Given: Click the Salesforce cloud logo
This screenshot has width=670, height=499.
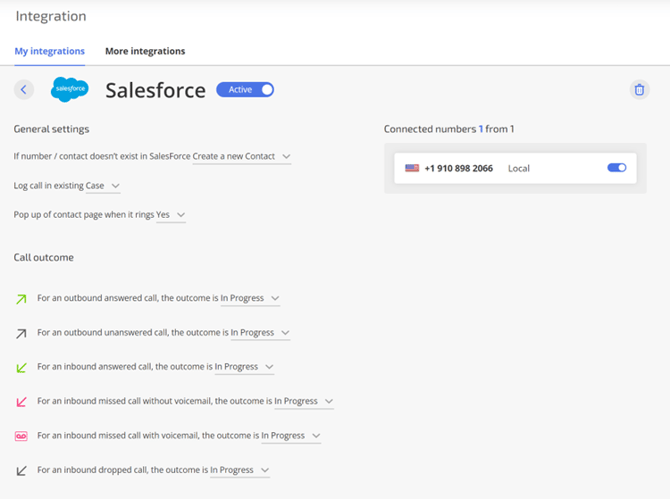Looking at the screenshot, I should click(70, 89).
